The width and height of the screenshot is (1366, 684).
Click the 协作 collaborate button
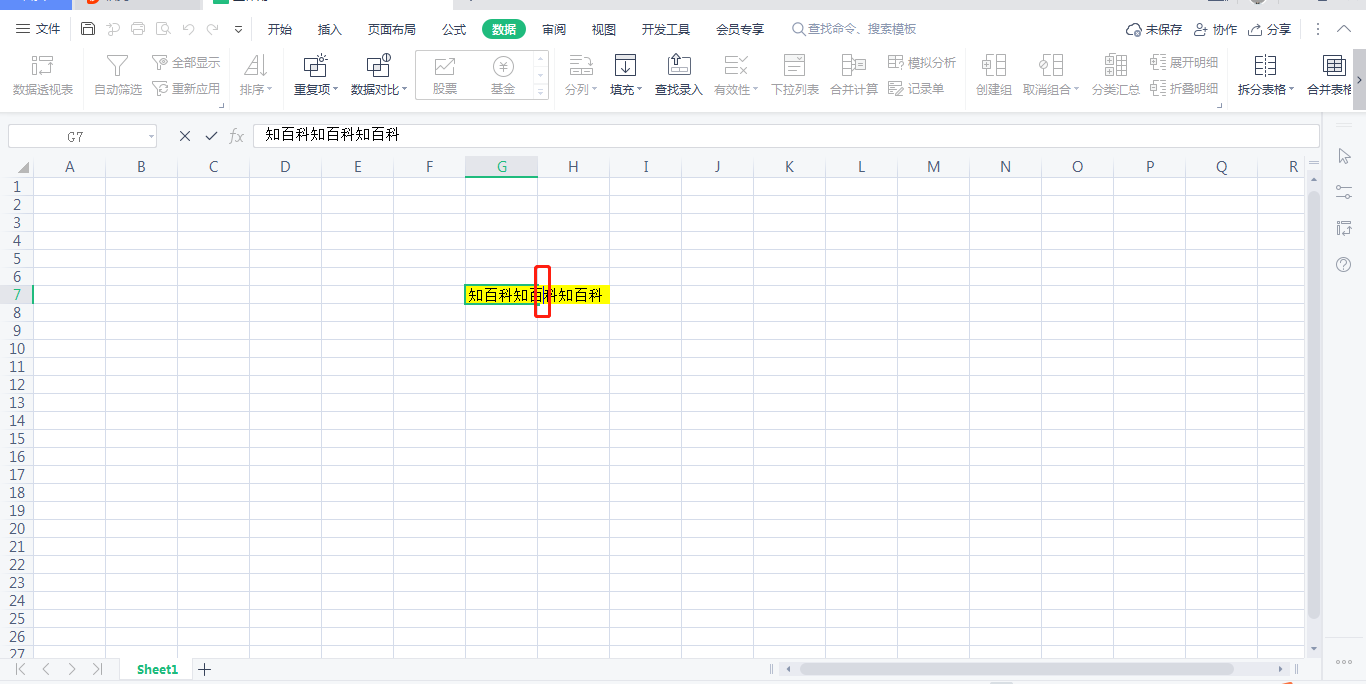click(1214, 29)
